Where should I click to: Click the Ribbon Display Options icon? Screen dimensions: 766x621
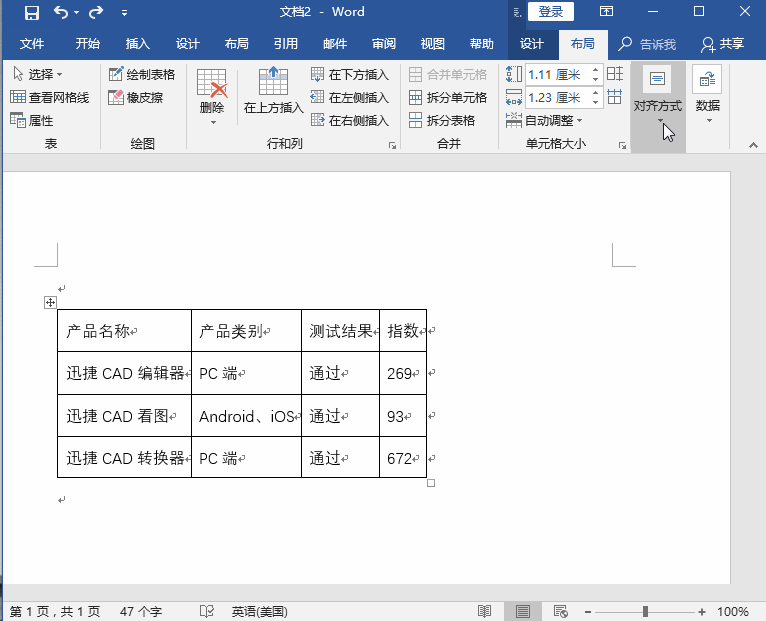606,11
